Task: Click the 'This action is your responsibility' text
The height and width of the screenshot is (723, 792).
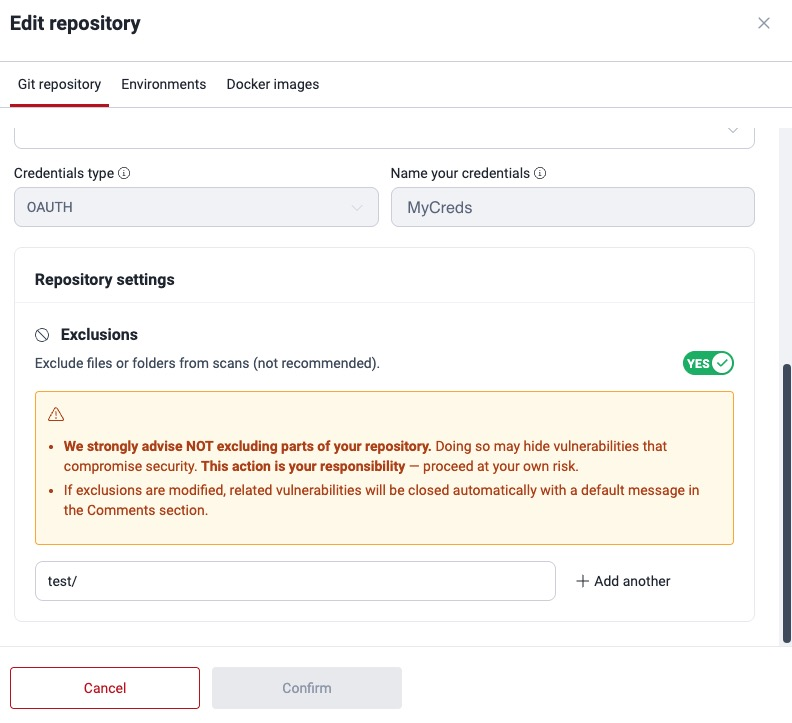Action: pyautogui.click(x=303, y=466)
